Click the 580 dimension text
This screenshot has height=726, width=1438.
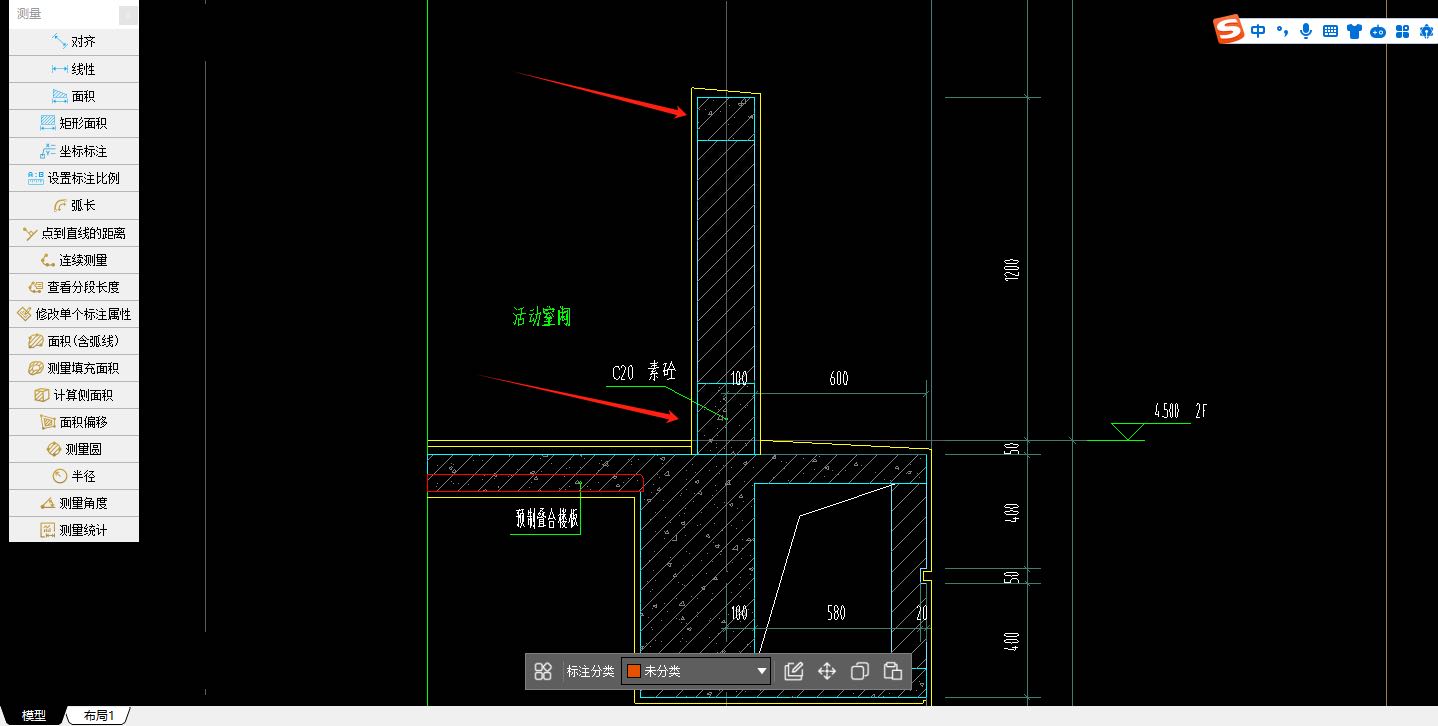tap(836, 612)
